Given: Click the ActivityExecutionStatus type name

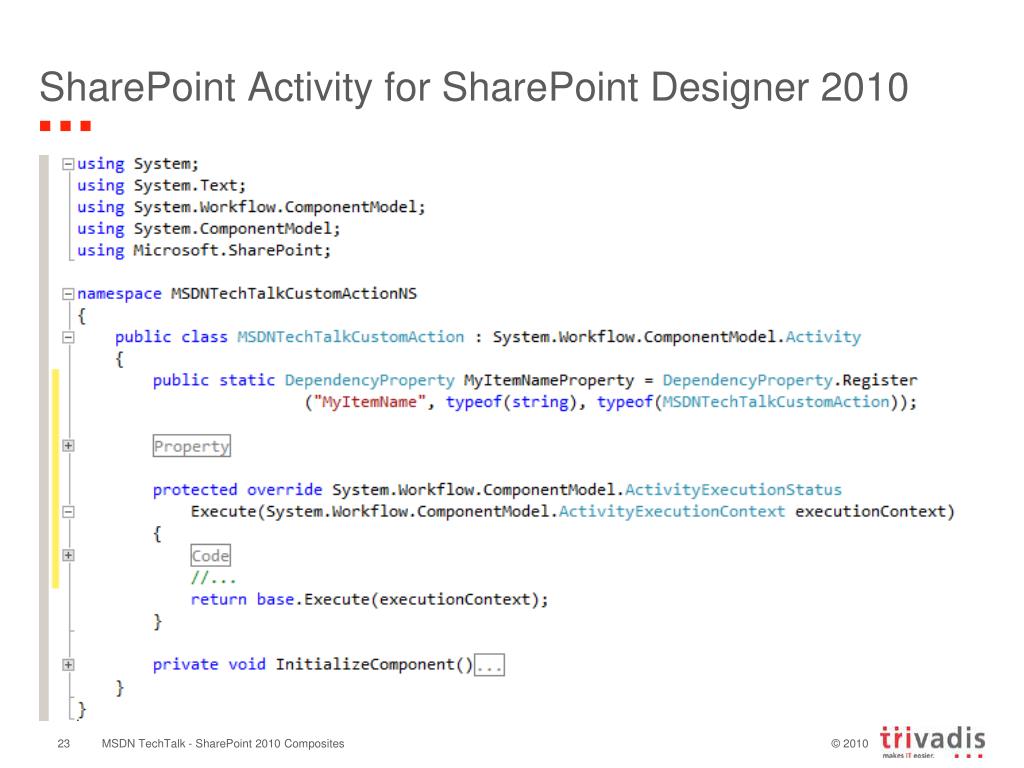Looking at the screenshot, I should pos(733,490).
